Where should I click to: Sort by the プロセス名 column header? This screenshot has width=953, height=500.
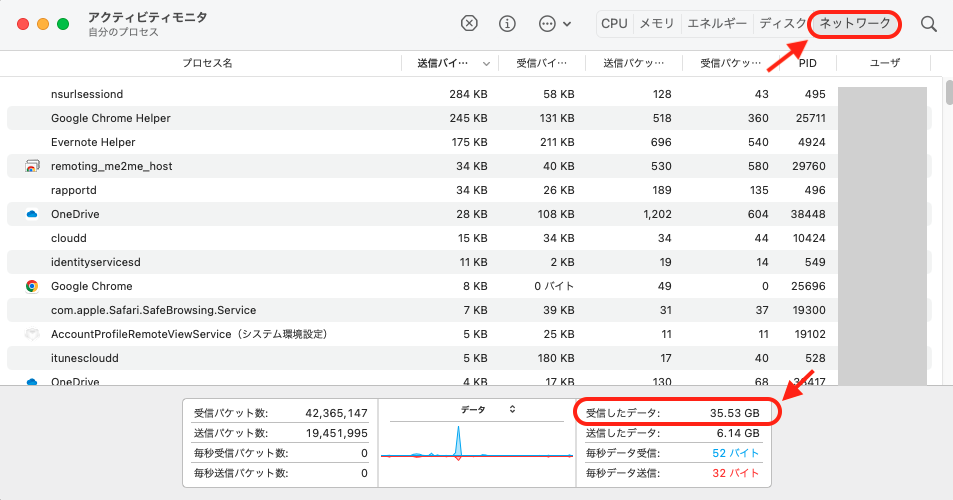(207, 63)
